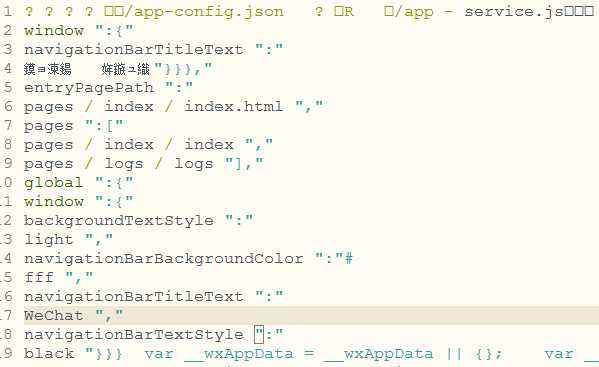Click the highlighted WeChat text line

(311, 315)
